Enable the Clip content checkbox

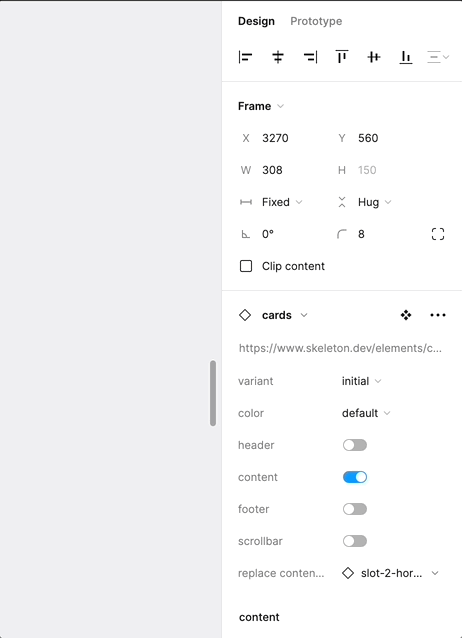[246, 266]
